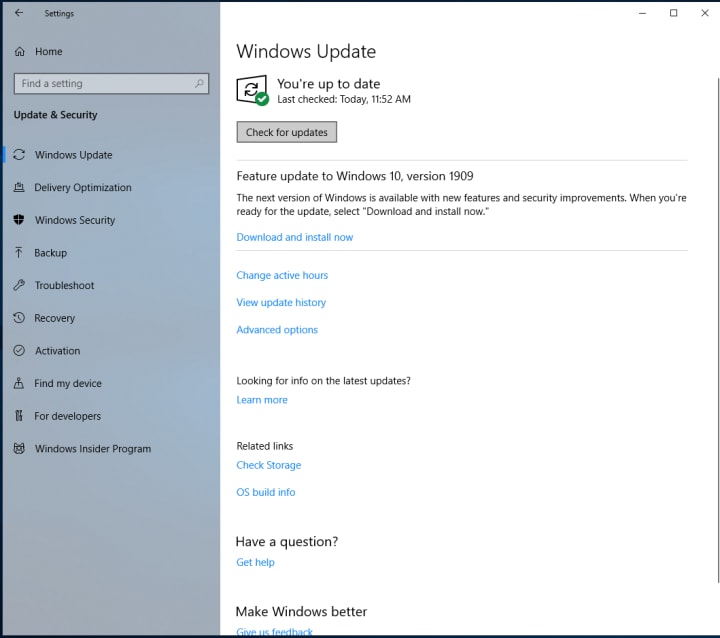Open Delivery Optimization settings
This screenshot has width=720, height=638.
83,187
